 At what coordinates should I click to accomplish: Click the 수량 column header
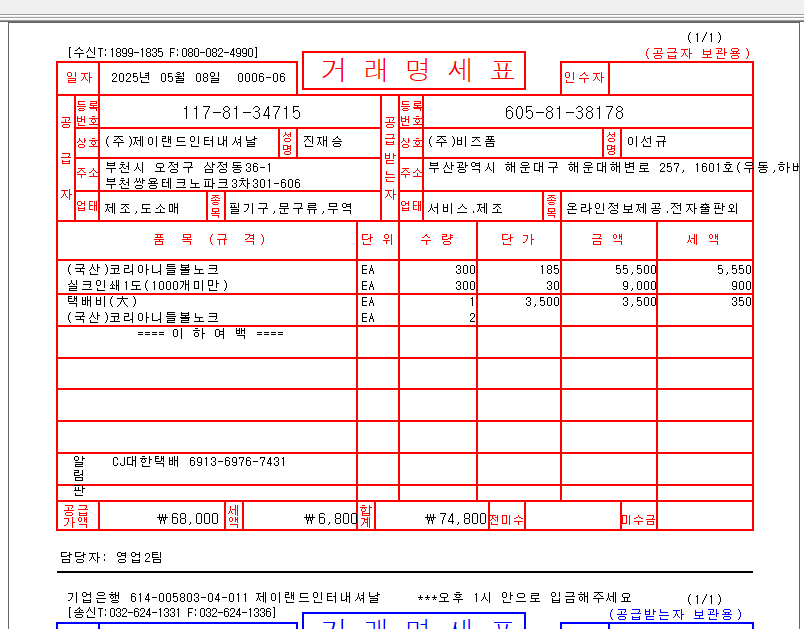(x=437, y=240)
